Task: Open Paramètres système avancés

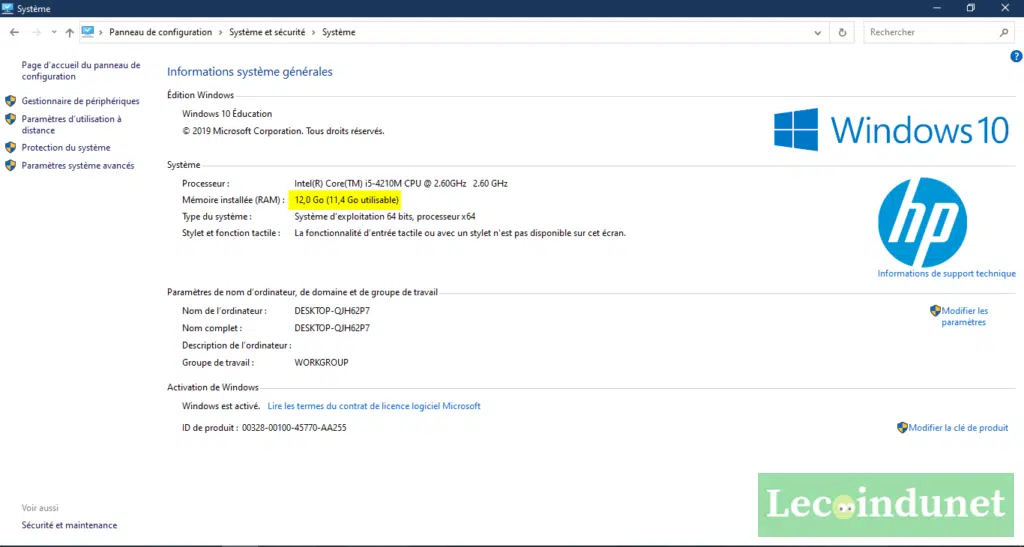Action: 78,166
